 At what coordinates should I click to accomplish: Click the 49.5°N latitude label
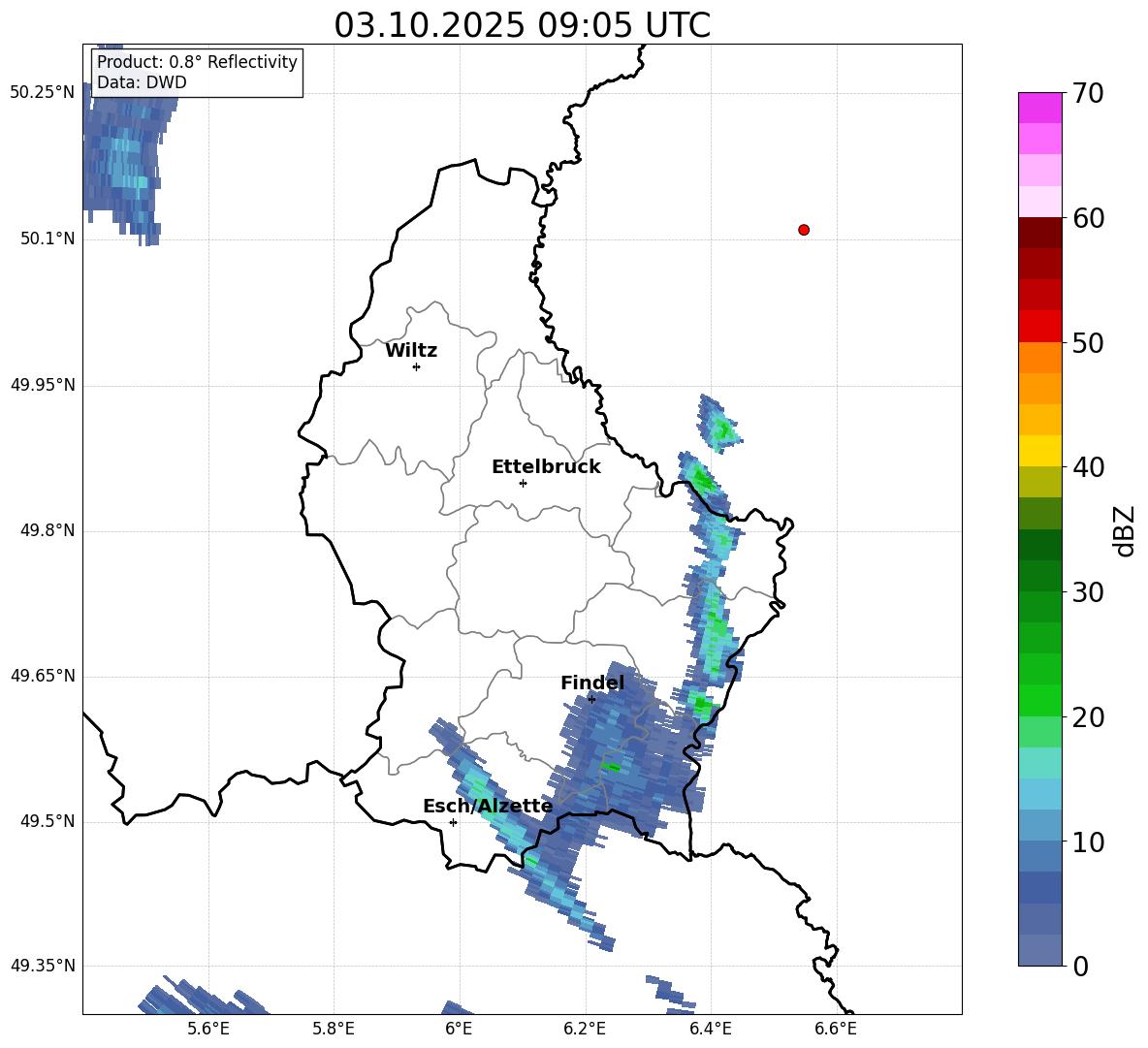coord(48,821)
